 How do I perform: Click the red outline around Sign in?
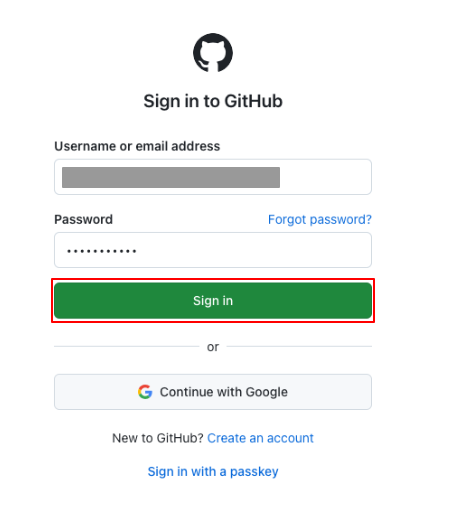point(213,279)
